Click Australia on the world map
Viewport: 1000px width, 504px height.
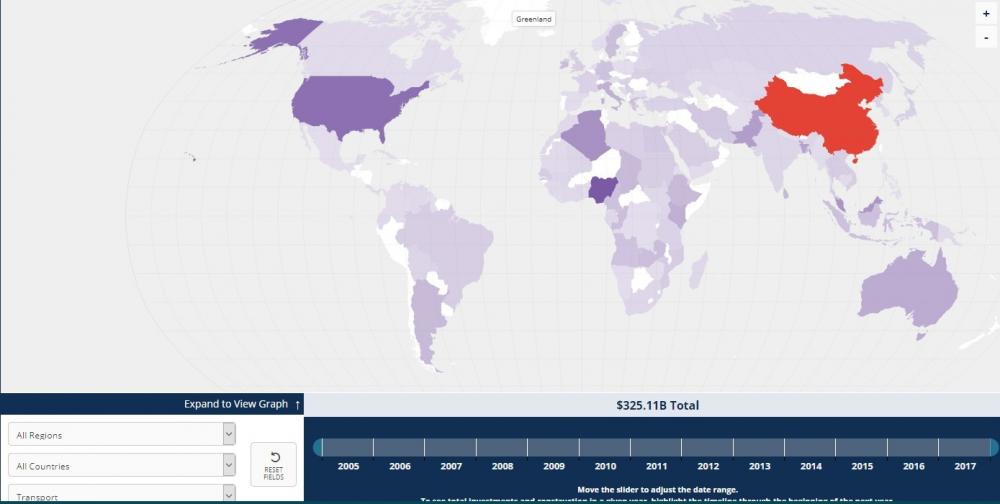point(905,290)
